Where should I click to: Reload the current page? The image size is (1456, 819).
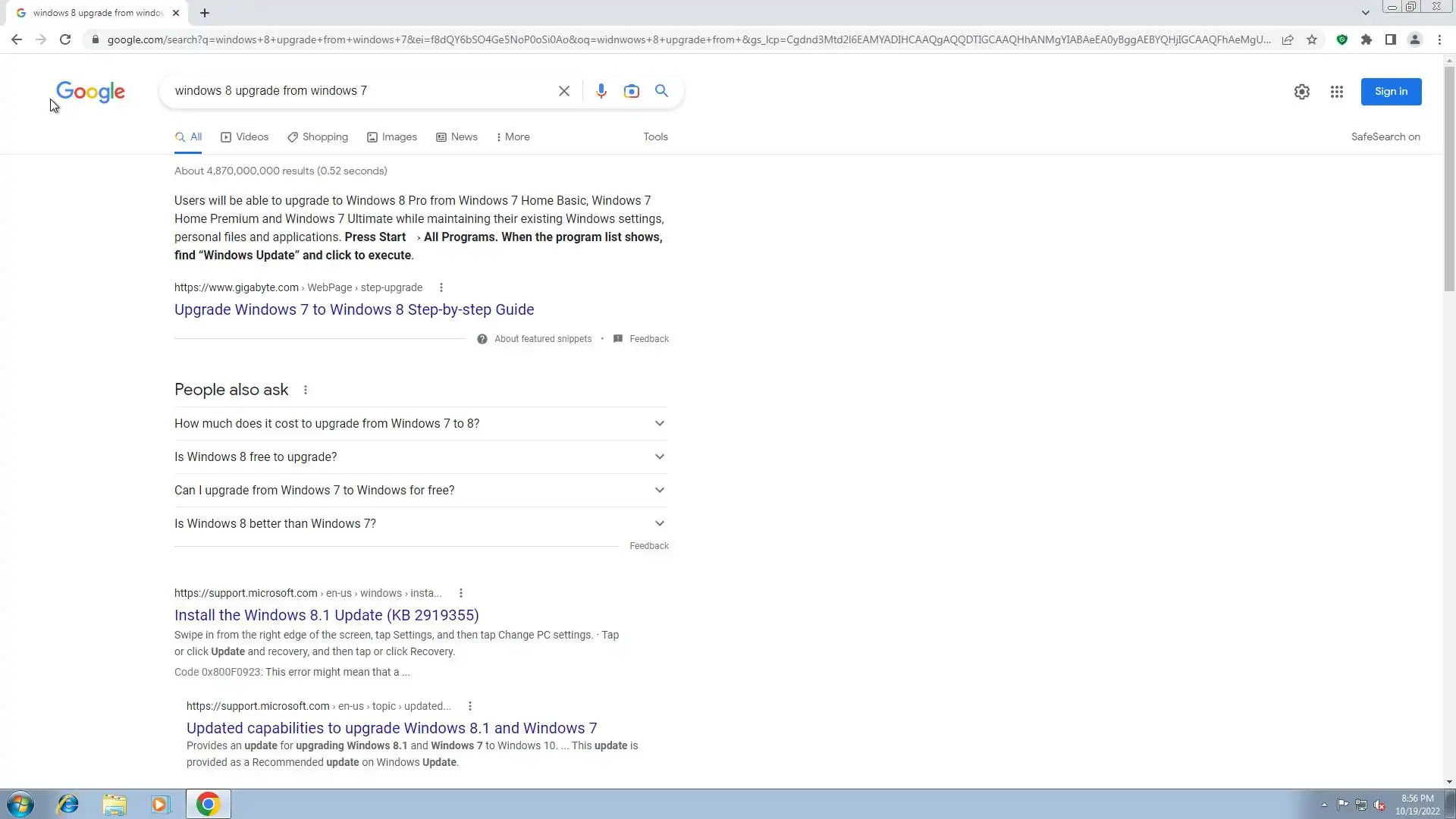point(65,39)
